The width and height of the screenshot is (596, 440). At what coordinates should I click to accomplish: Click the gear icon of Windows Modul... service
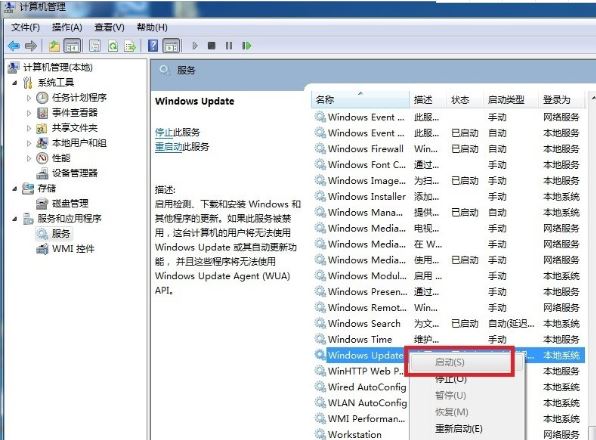pos(320,276)
